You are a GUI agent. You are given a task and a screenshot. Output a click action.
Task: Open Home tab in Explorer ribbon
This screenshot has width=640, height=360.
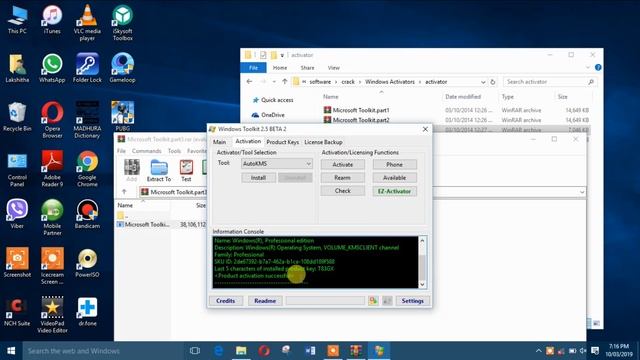click(280, 68)
